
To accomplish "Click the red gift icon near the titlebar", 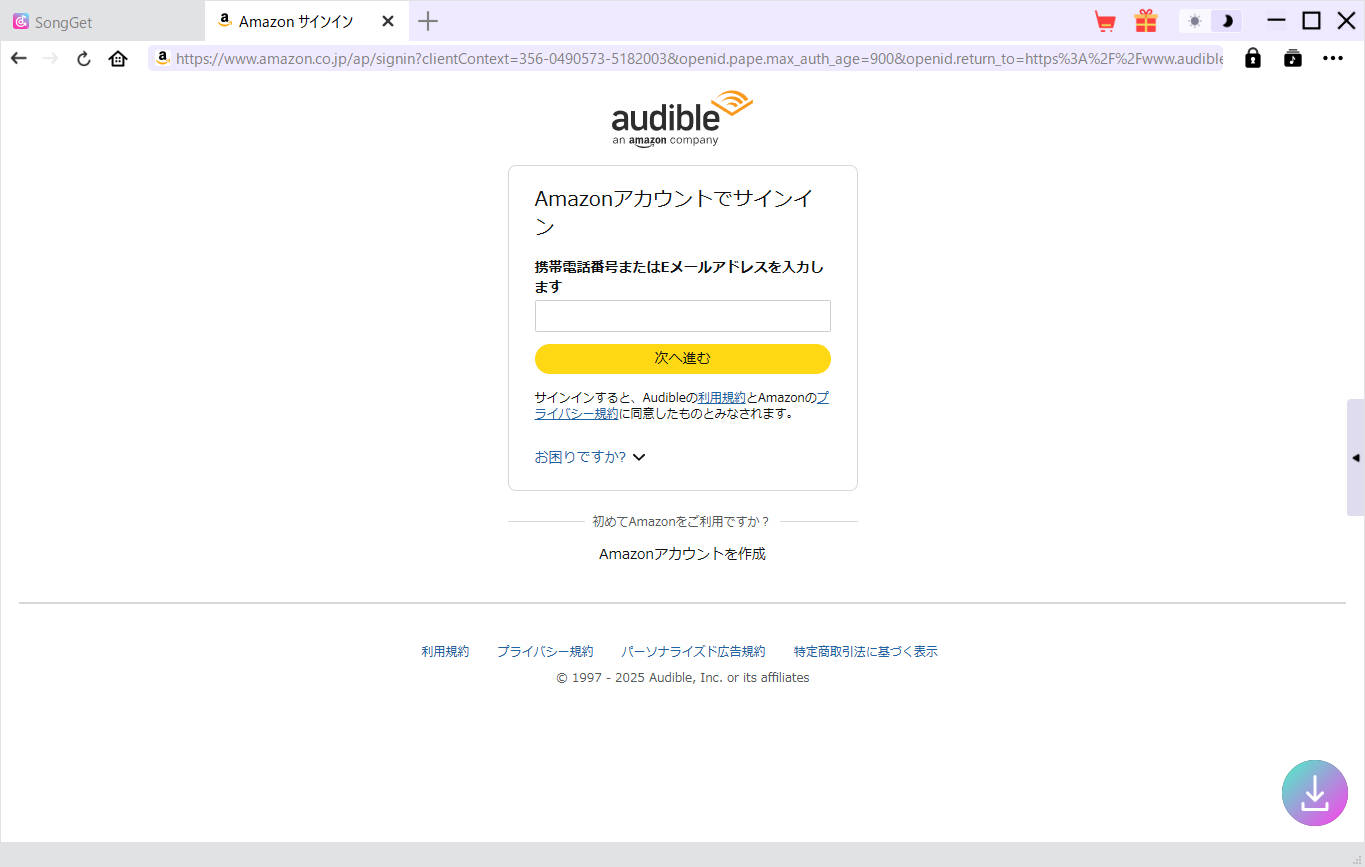I will coord(1145,20).
